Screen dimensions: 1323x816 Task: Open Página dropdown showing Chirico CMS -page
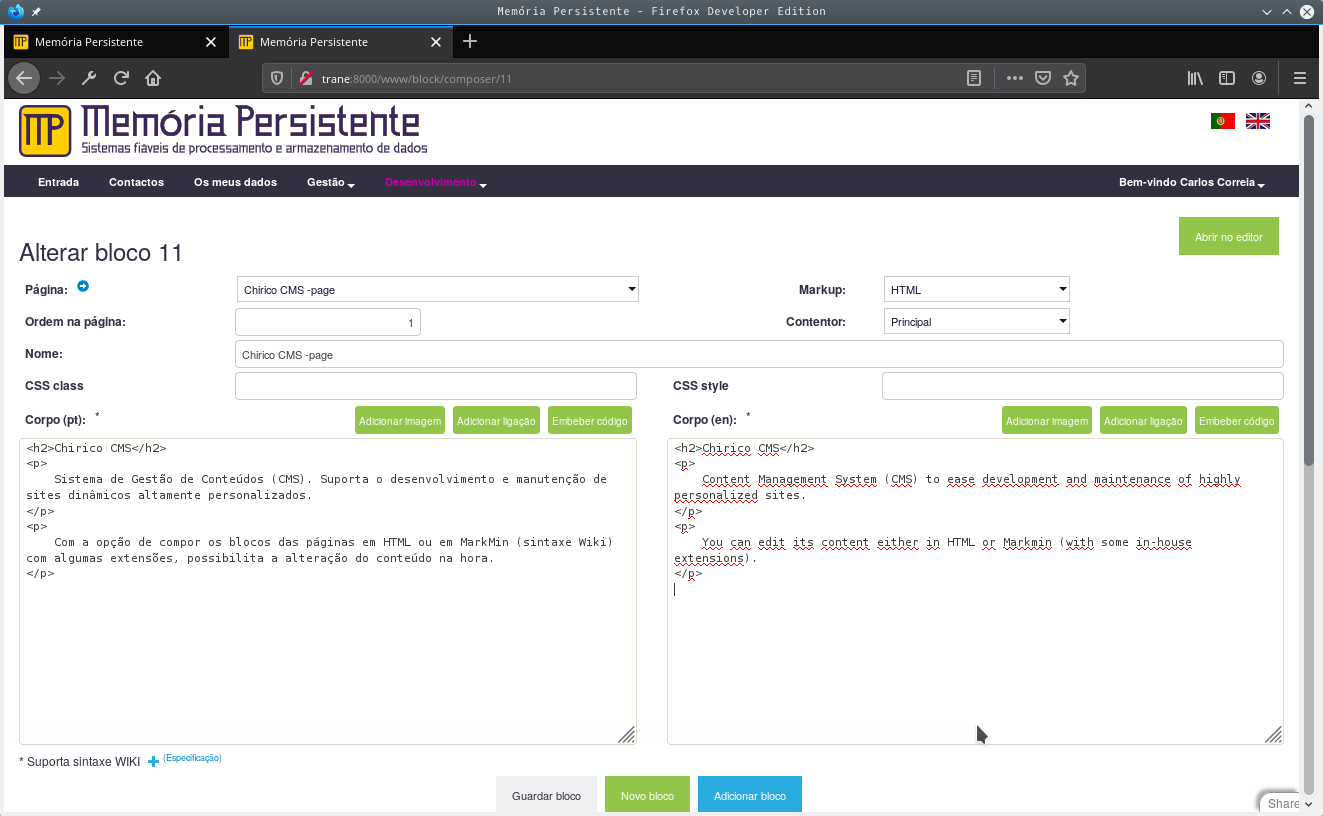pos(438,289)
